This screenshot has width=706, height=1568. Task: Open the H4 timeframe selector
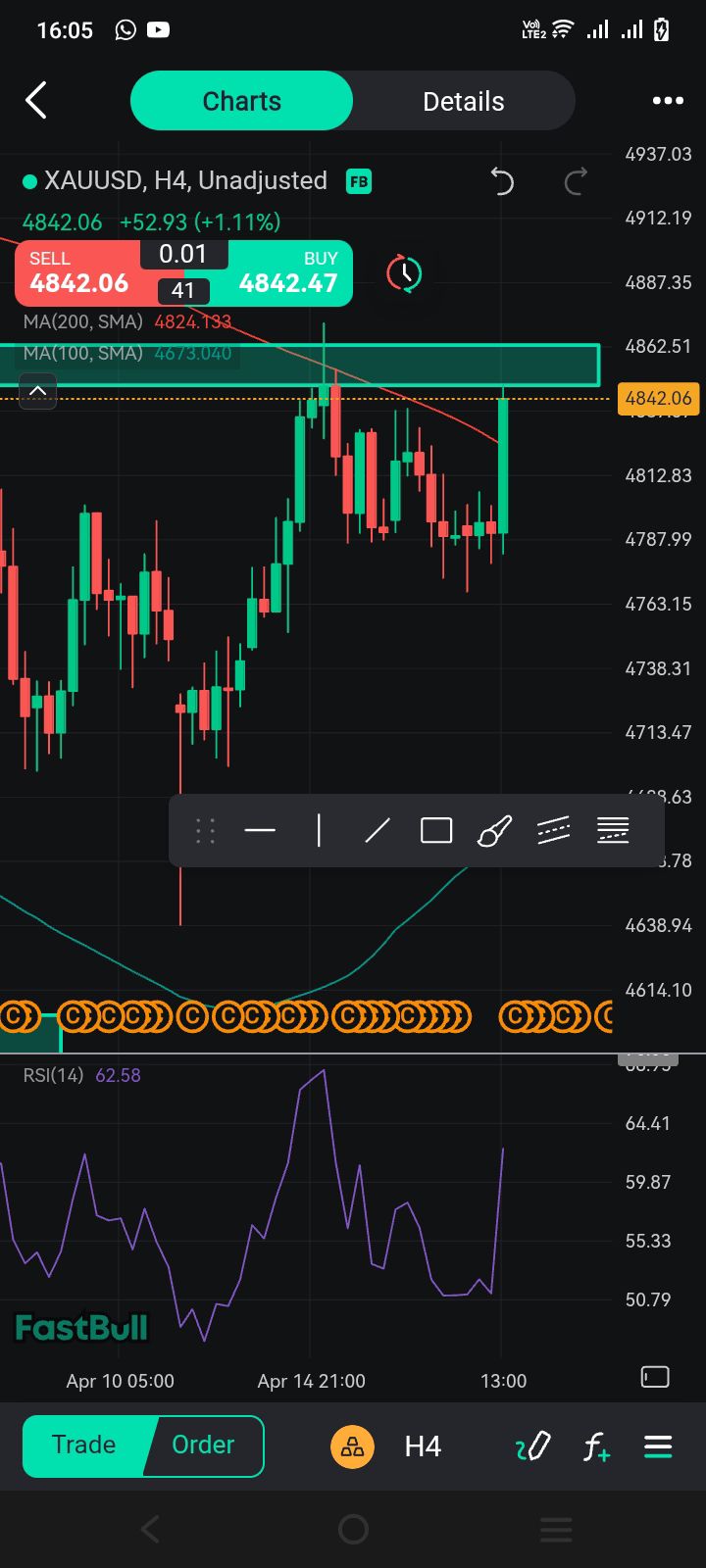tap(423, 1446)
